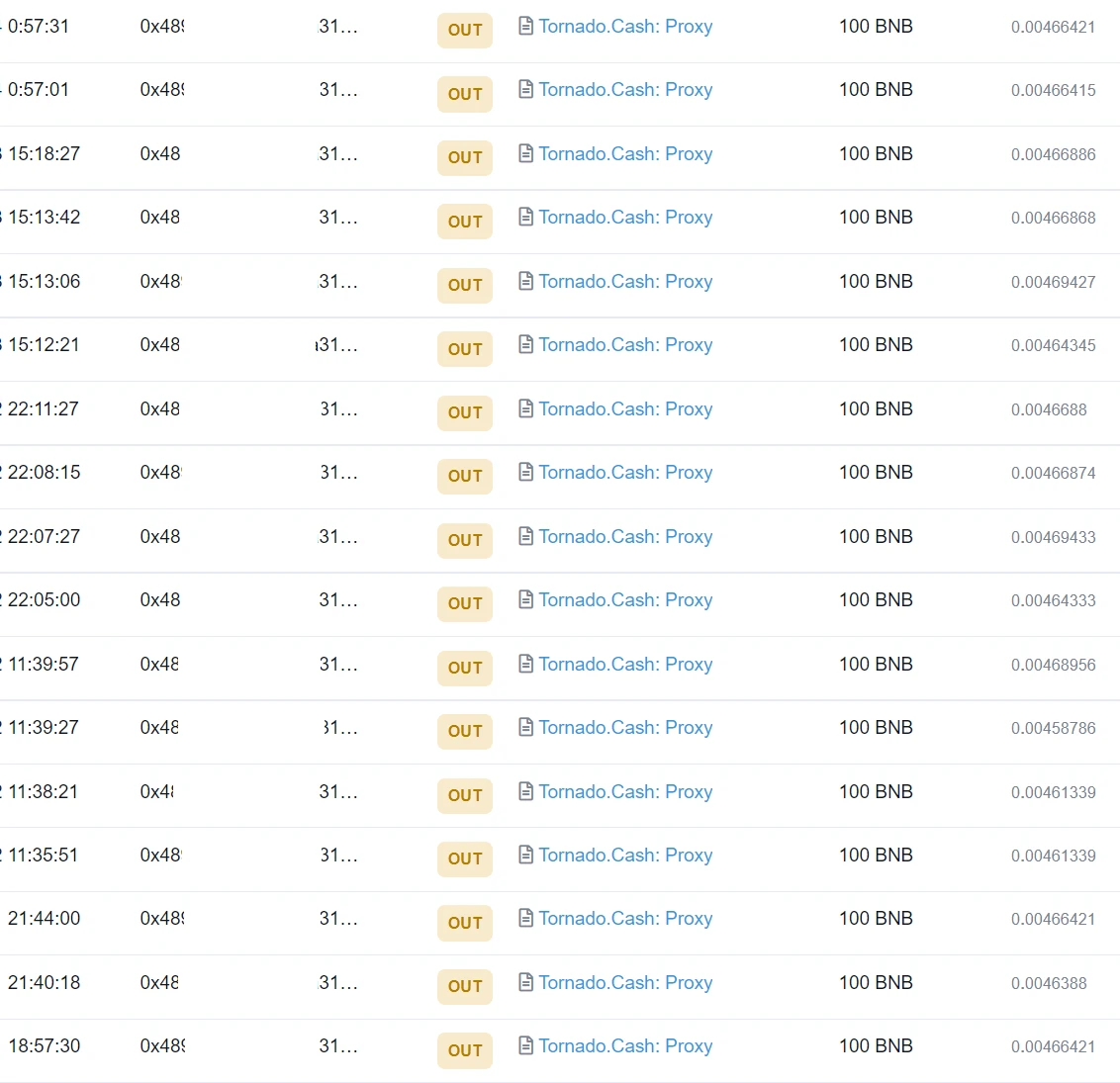This screenshot has width=1120, height=1083.
Task: Click the contract file icon in the 22:08:15 row
Action: point(525,473)
